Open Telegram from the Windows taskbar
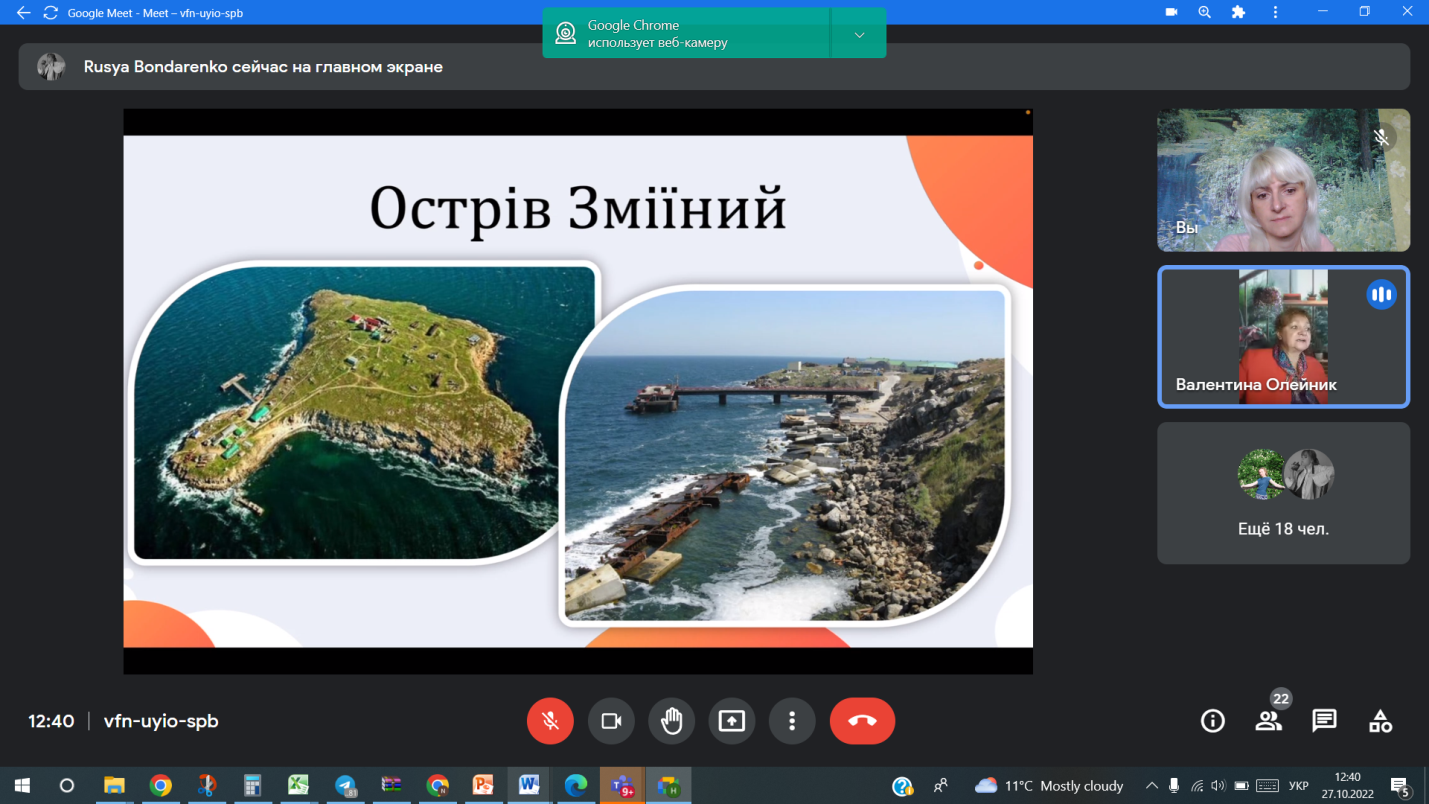Viewport: 1429px width, 804px height. coord(345,786)
